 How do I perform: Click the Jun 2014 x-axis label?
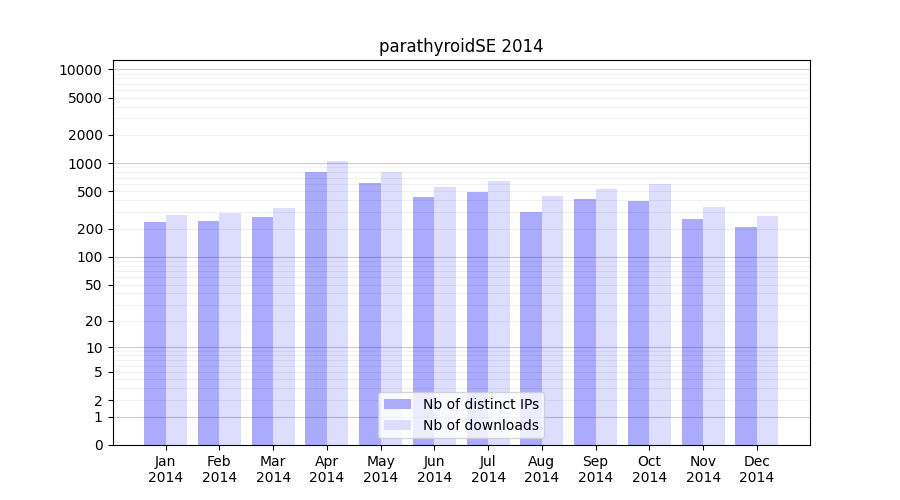coord(434,469)
